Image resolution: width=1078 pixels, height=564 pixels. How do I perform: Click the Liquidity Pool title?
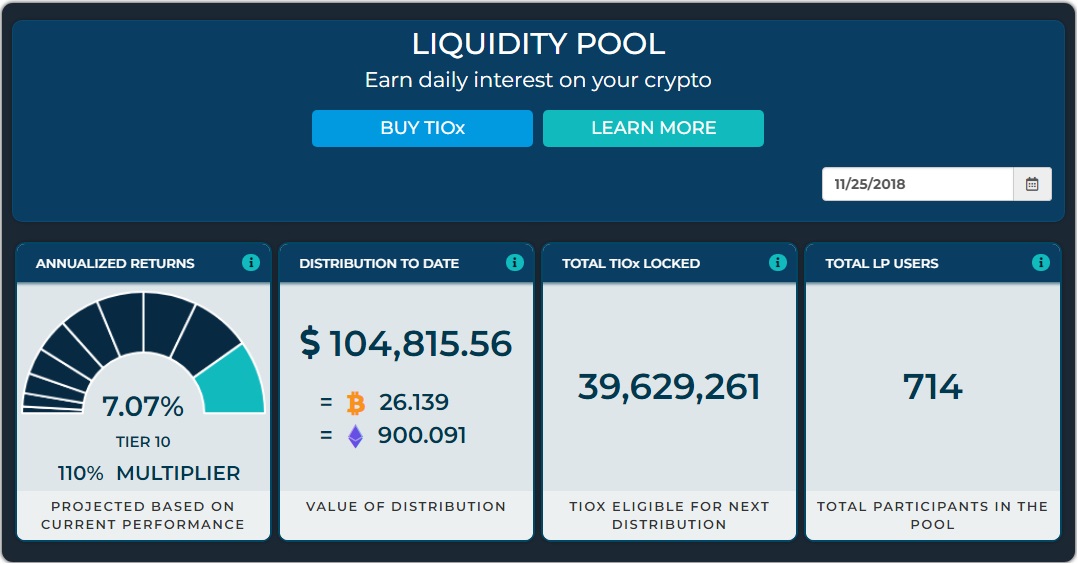pos(538,45)
